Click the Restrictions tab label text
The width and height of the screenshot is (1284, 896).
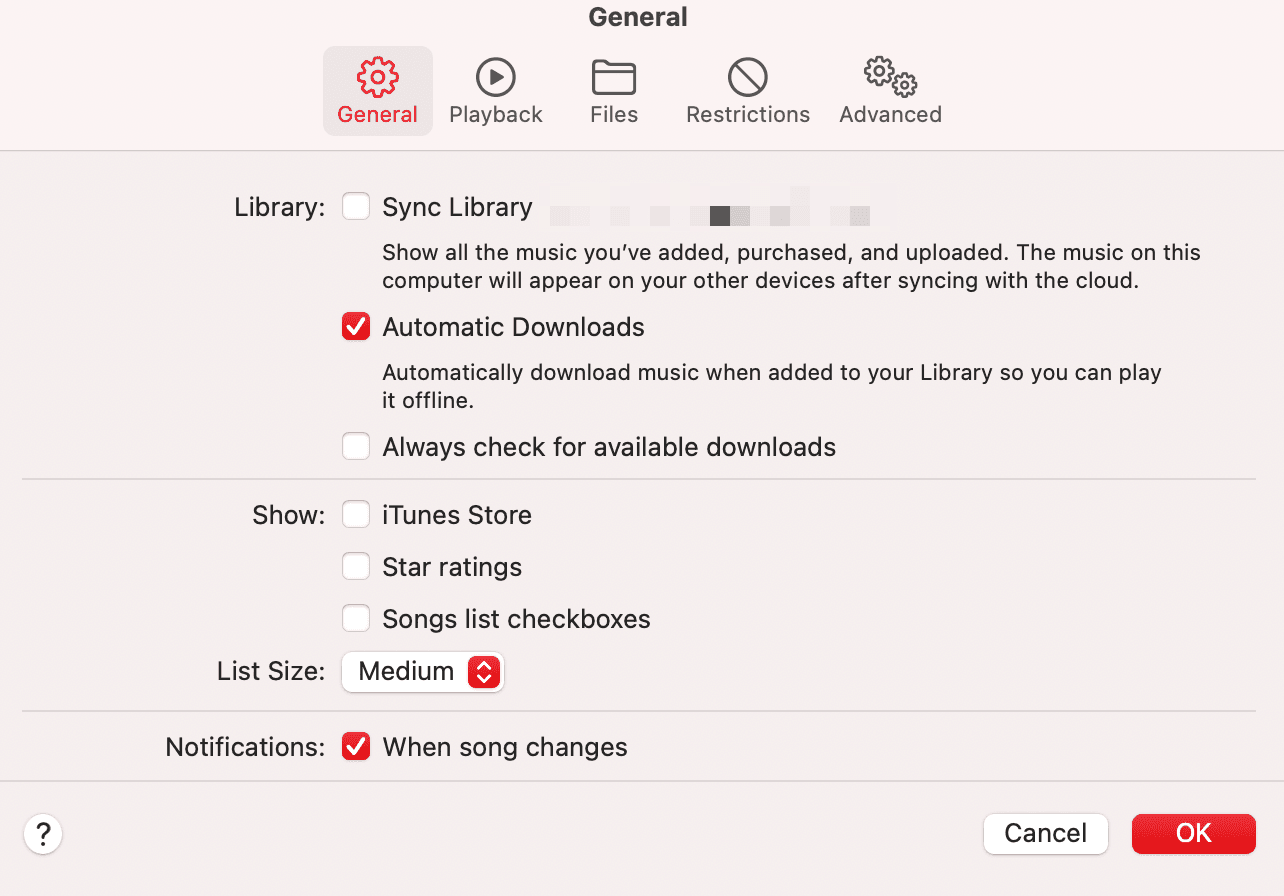[748, 115]
